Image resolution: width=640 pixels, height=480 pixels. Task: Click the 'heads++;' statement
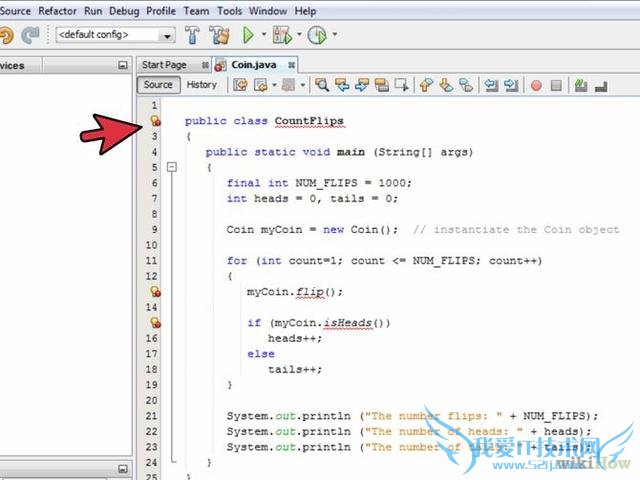tap(295, 338)
